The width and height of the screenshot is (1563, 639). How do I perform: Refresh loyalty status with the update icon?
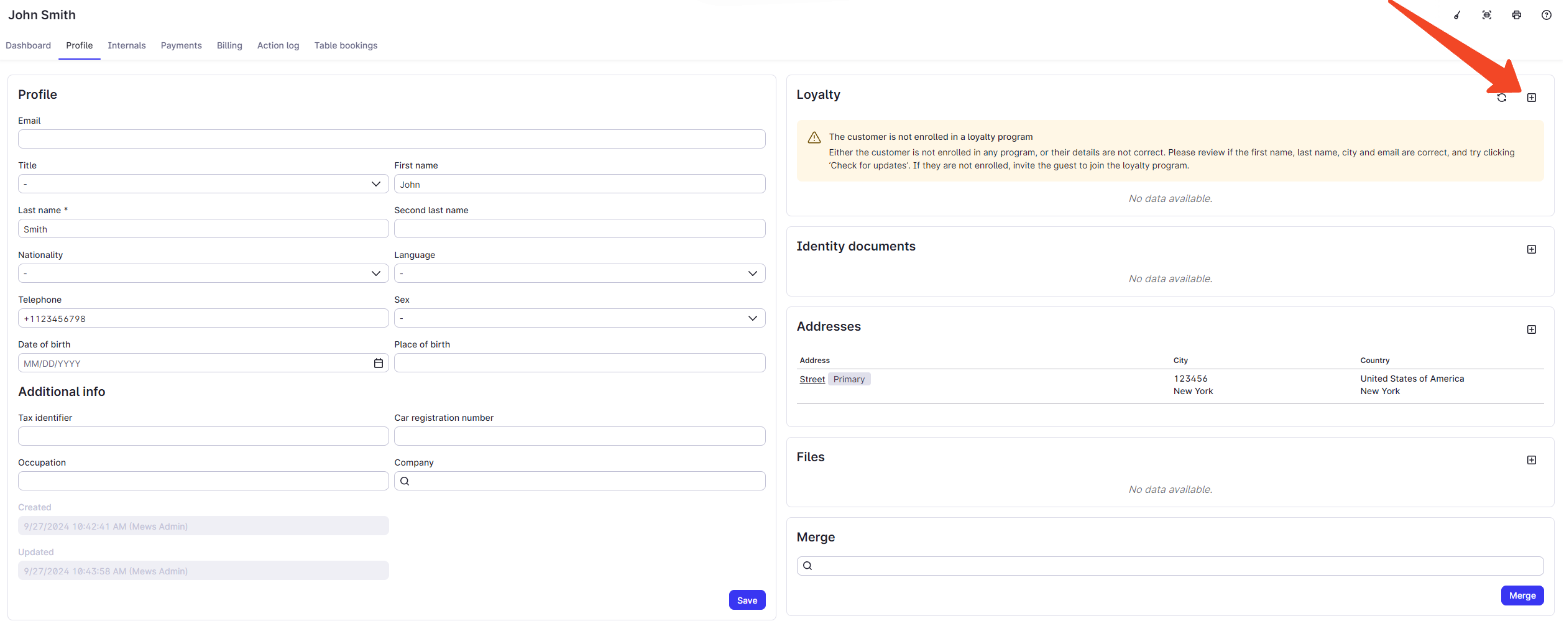1501,97
